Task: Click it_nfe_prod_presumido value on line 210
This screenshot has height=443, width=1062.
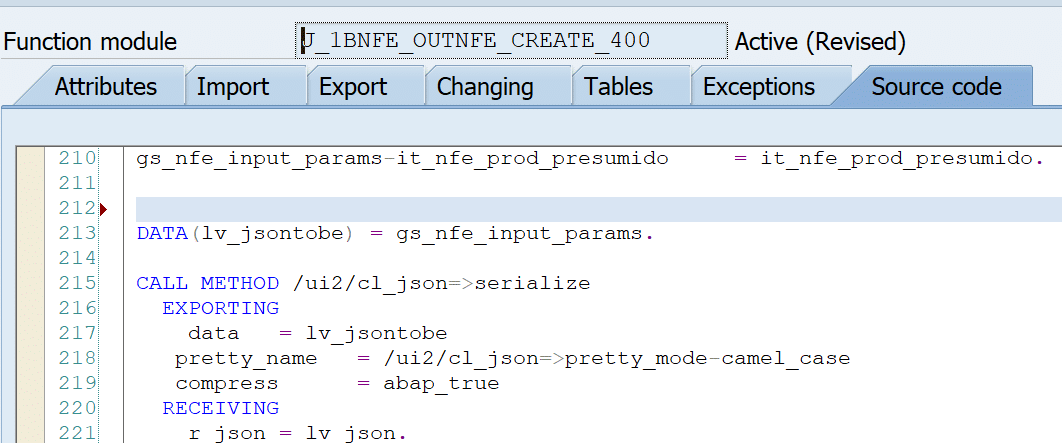Action: point(896,160)
